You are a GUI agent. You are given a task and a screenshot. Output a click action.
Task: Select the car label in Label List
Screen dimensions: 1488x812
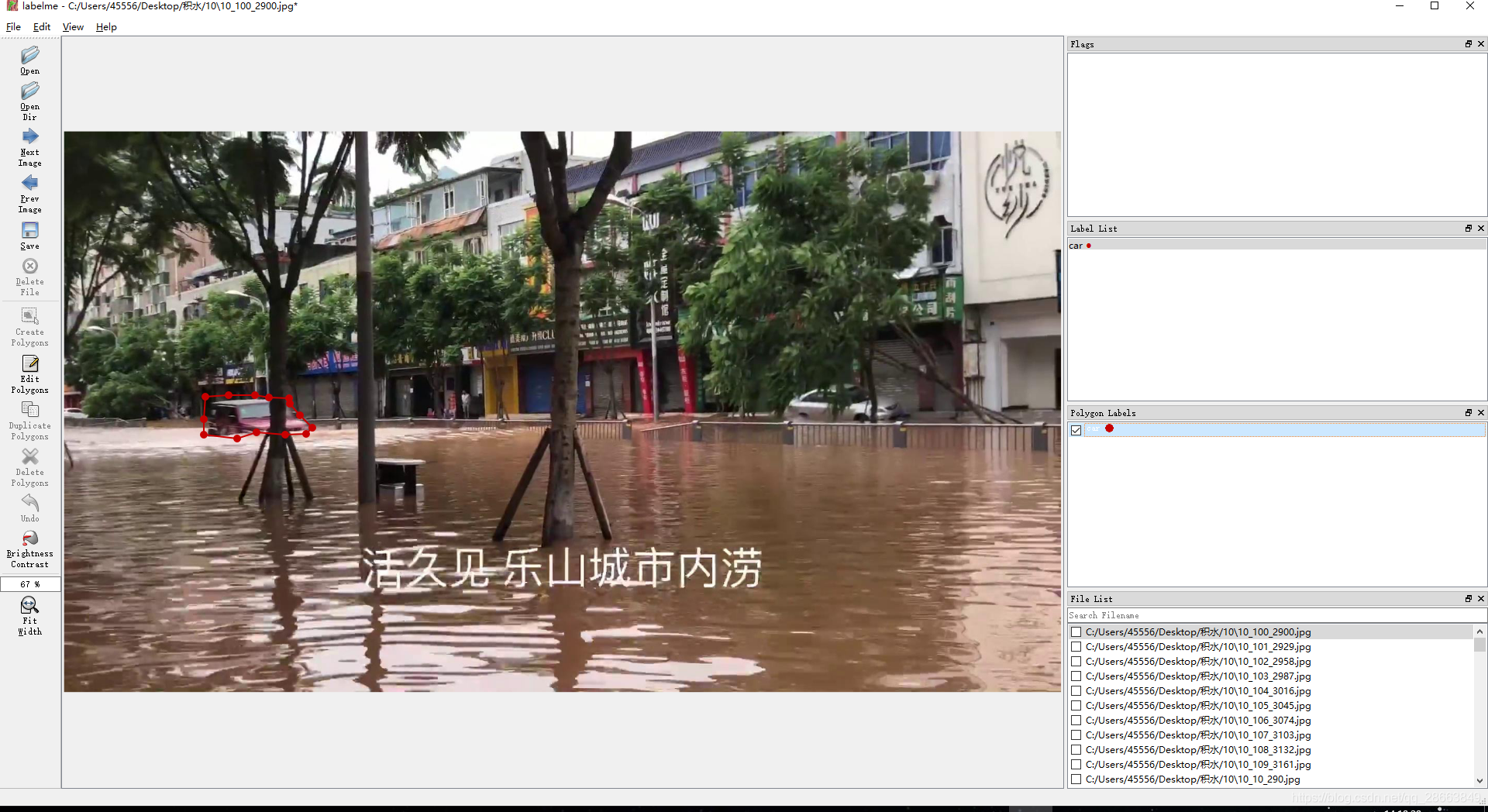tap(1076, 246)
